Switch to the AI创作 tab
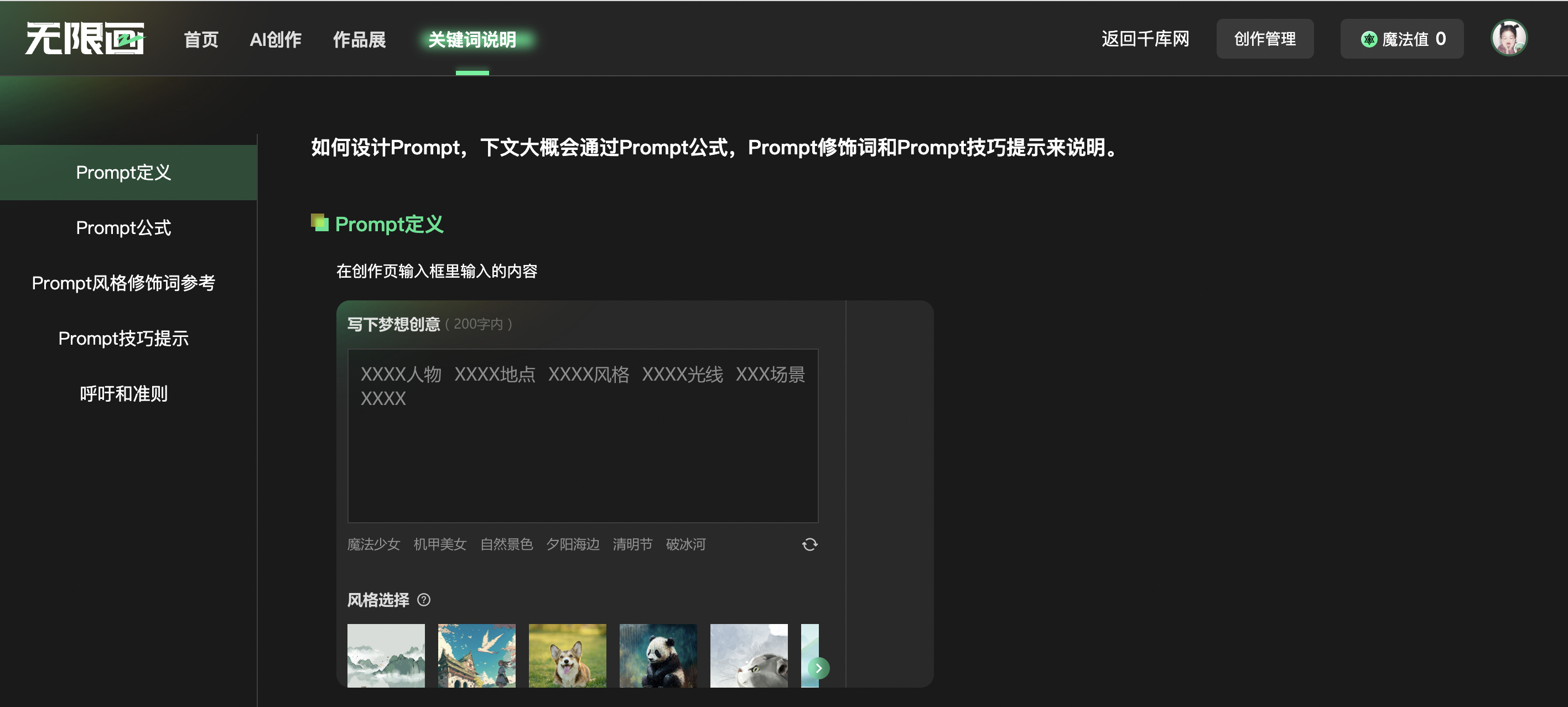Screen dimensions: 1568x707 pos(275,40)
